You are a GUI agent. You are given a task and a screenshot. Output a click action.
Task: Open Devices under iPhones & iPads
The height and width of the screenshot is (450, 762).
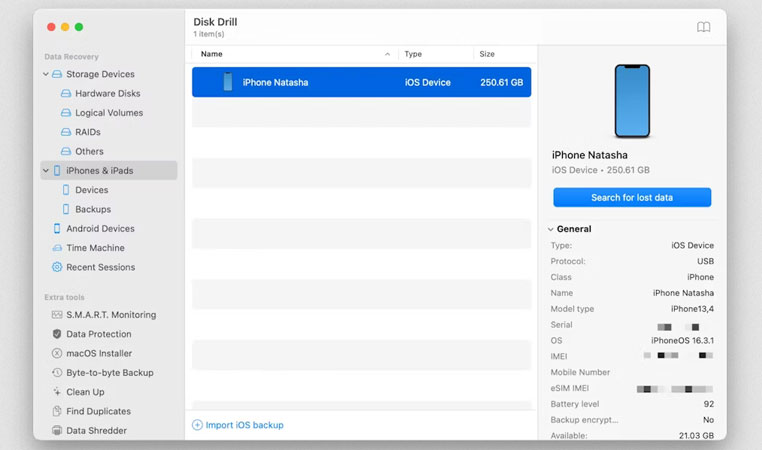coord(91,190)
